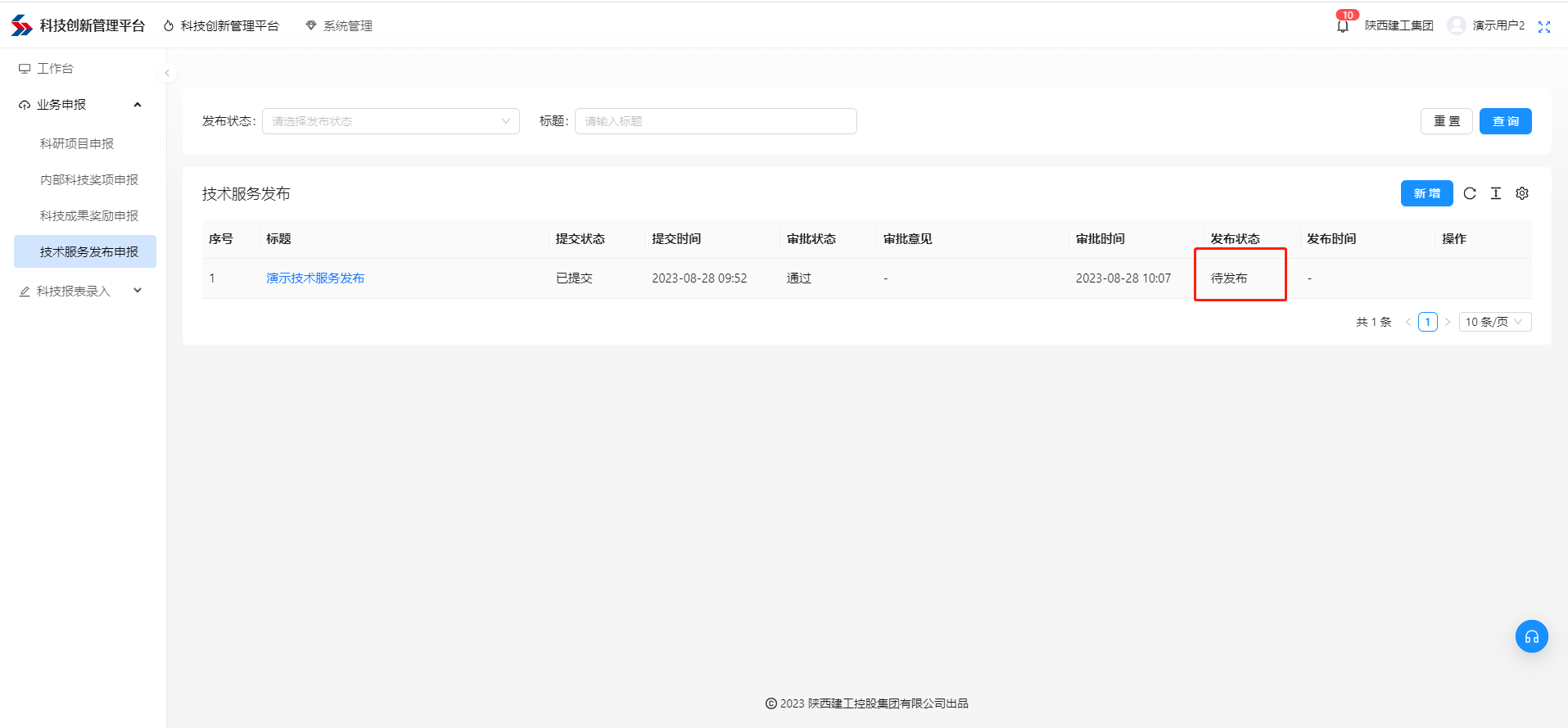The image size is (1568, 728).
Task: Open column settings gear icon
Action: [x=1522, y=193]
